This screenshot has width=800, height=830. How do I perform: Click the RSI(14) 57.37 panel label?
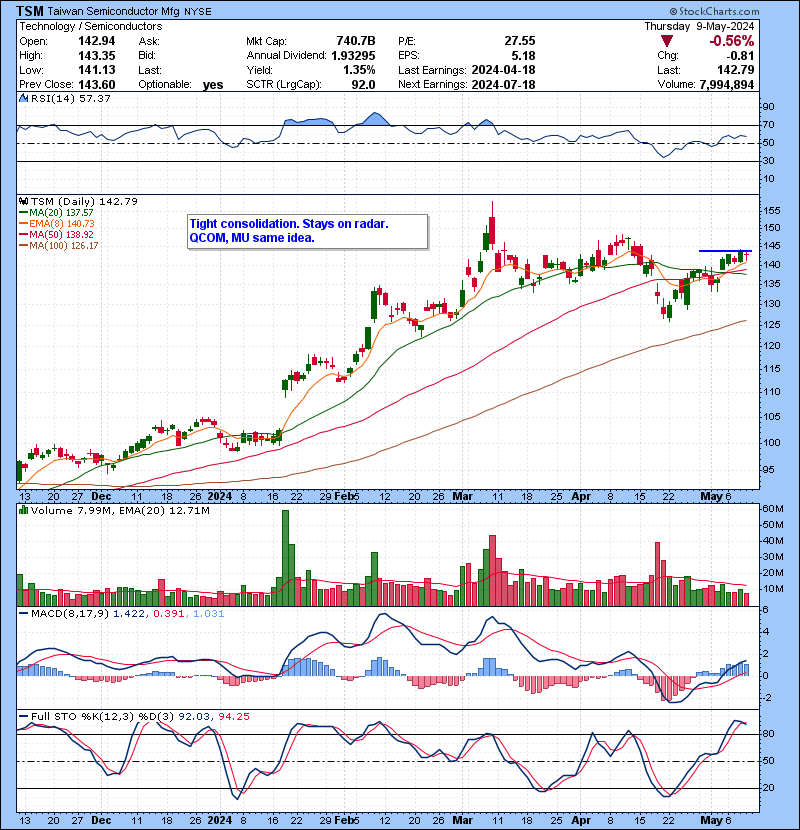pos(70,98)
